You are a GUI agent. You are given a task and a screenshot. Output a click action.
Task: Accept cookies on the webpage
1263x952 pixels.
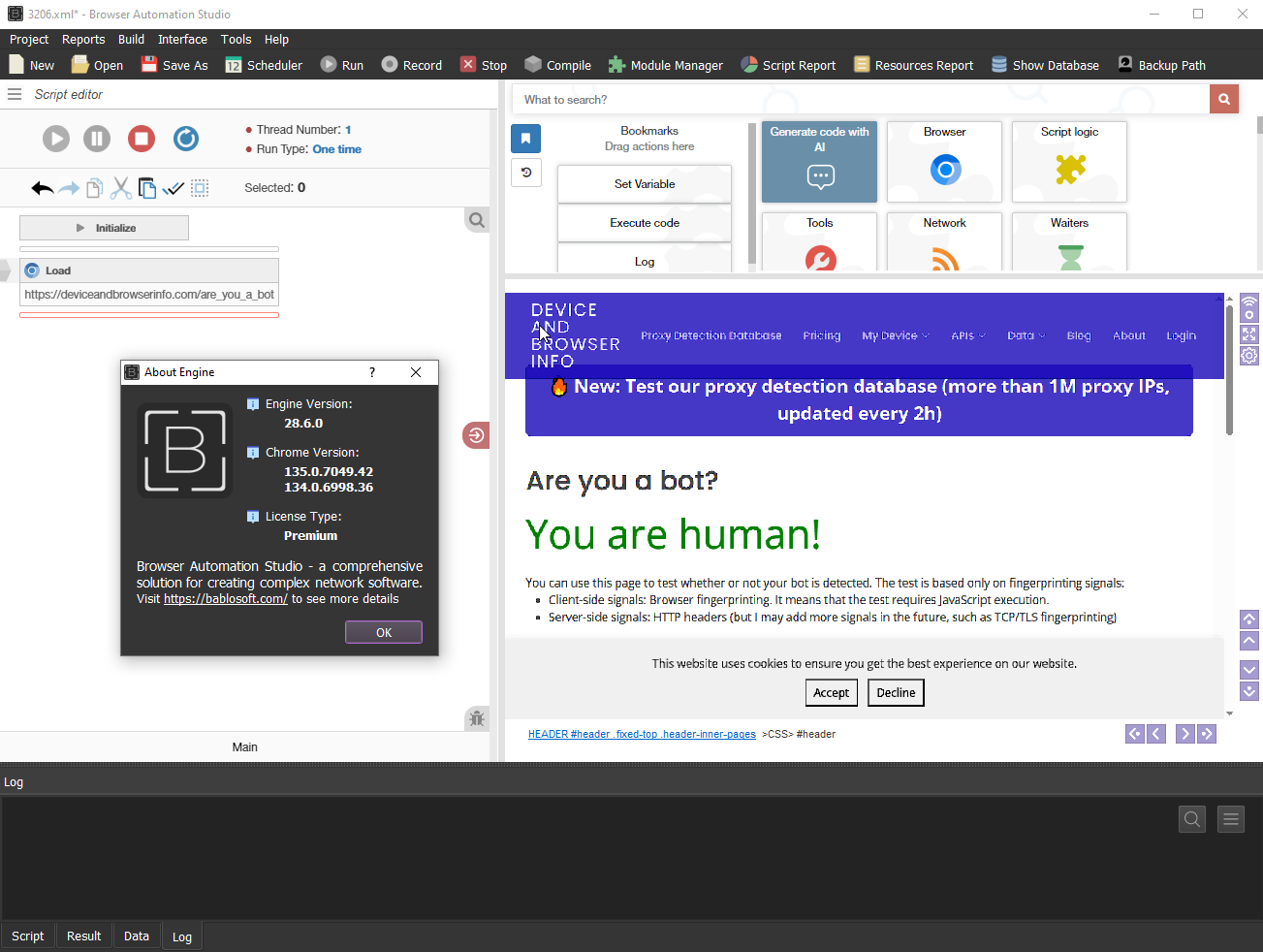pos(831,692)
